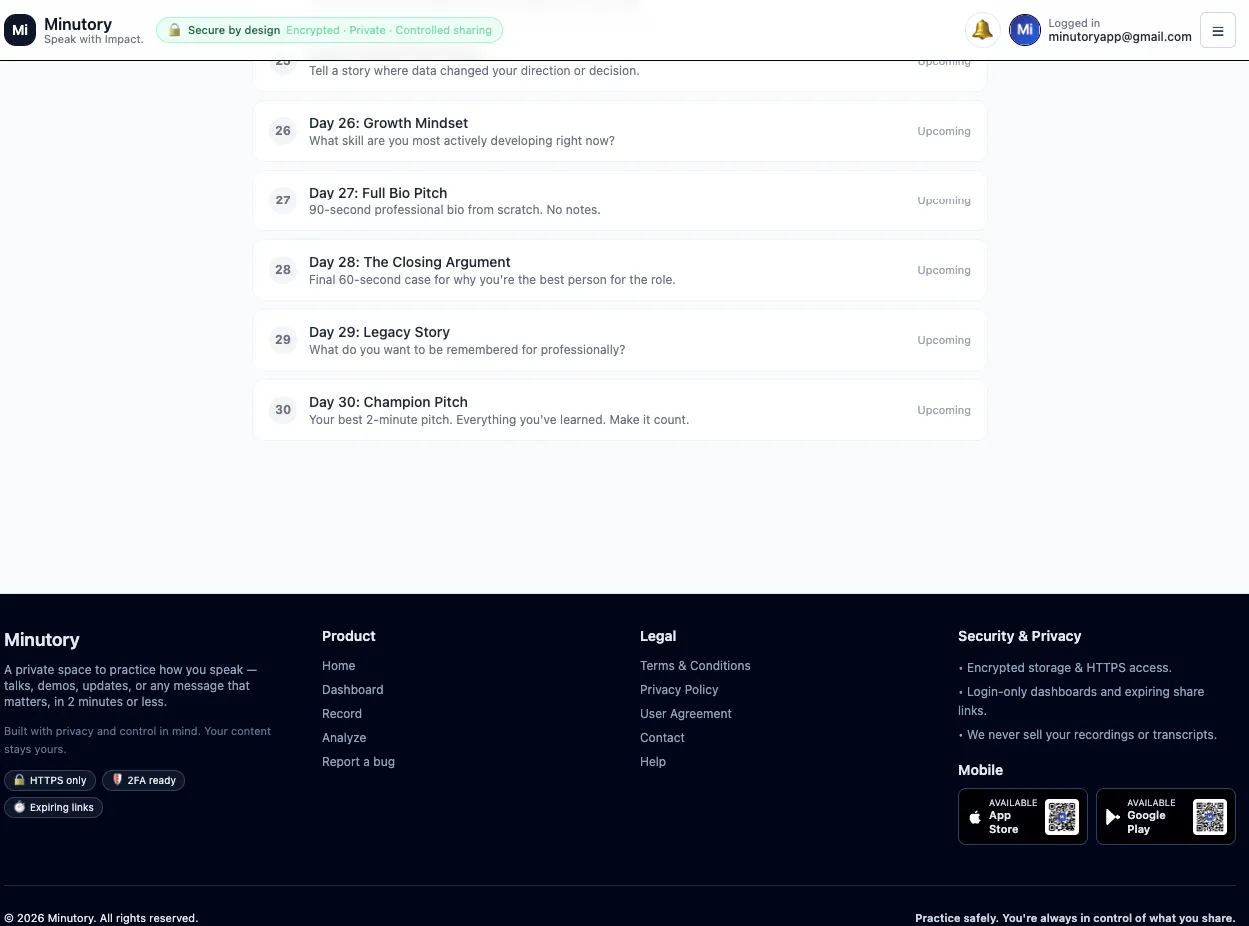Open Dashboard footer link
The width and height of the screenshot is (1249, 926).
coord(353,690)
